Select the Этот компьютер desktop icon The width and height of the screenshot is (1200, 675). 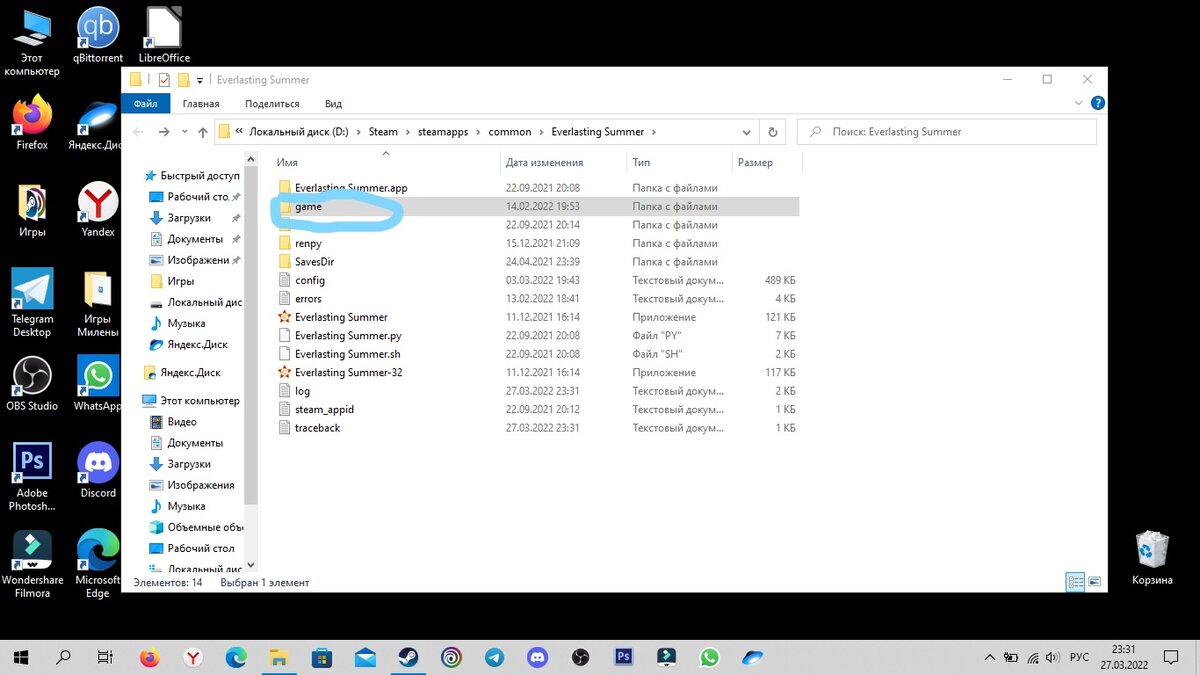coord(32,42)
